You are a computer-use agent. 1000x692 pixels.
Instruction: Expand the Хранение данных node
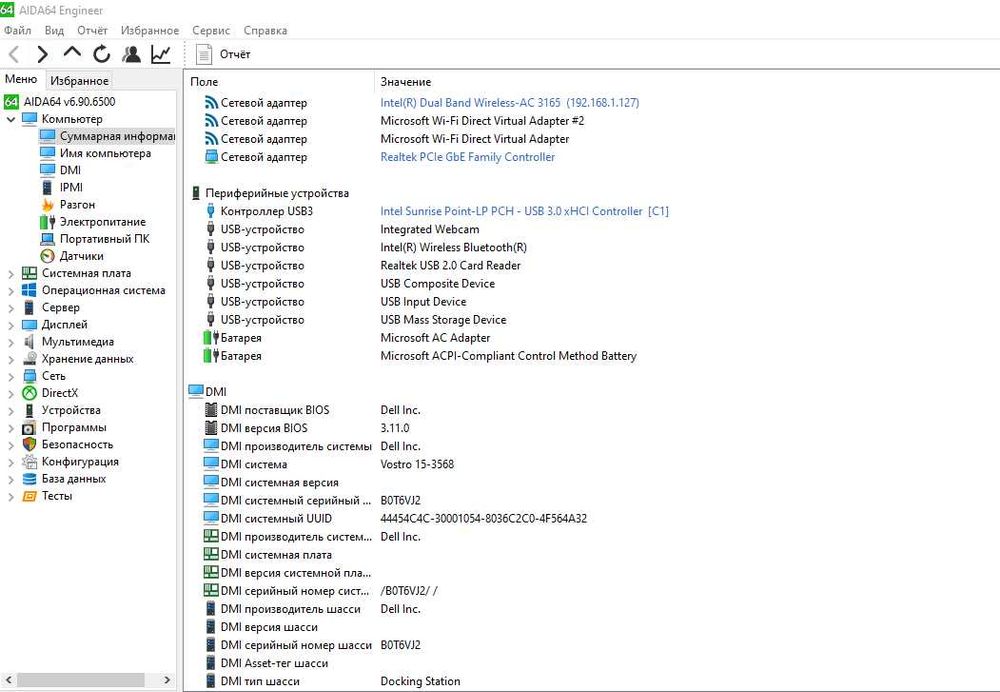click(11, 360)
